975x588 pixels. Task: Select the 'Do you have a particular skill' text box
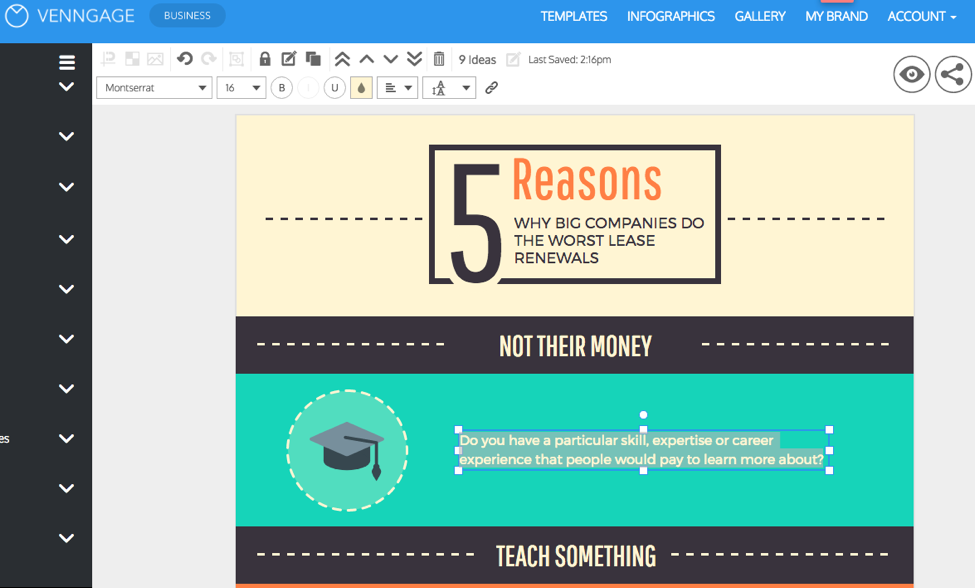click(x=642, y=449)
